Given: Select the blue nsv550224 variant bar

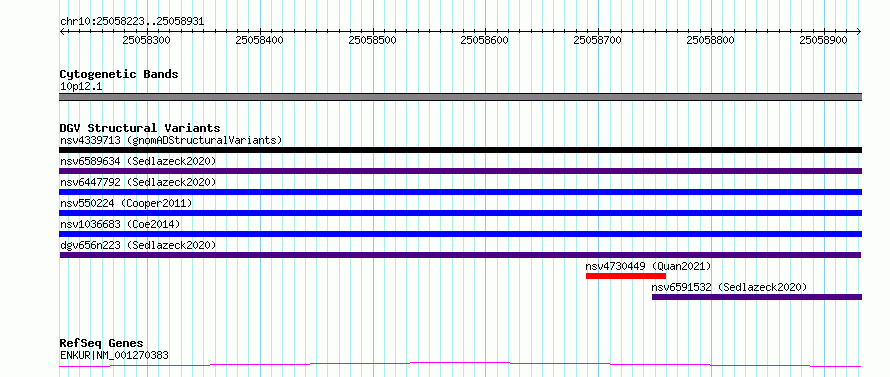Looking at the screenshot, I should tap(461, 213).
